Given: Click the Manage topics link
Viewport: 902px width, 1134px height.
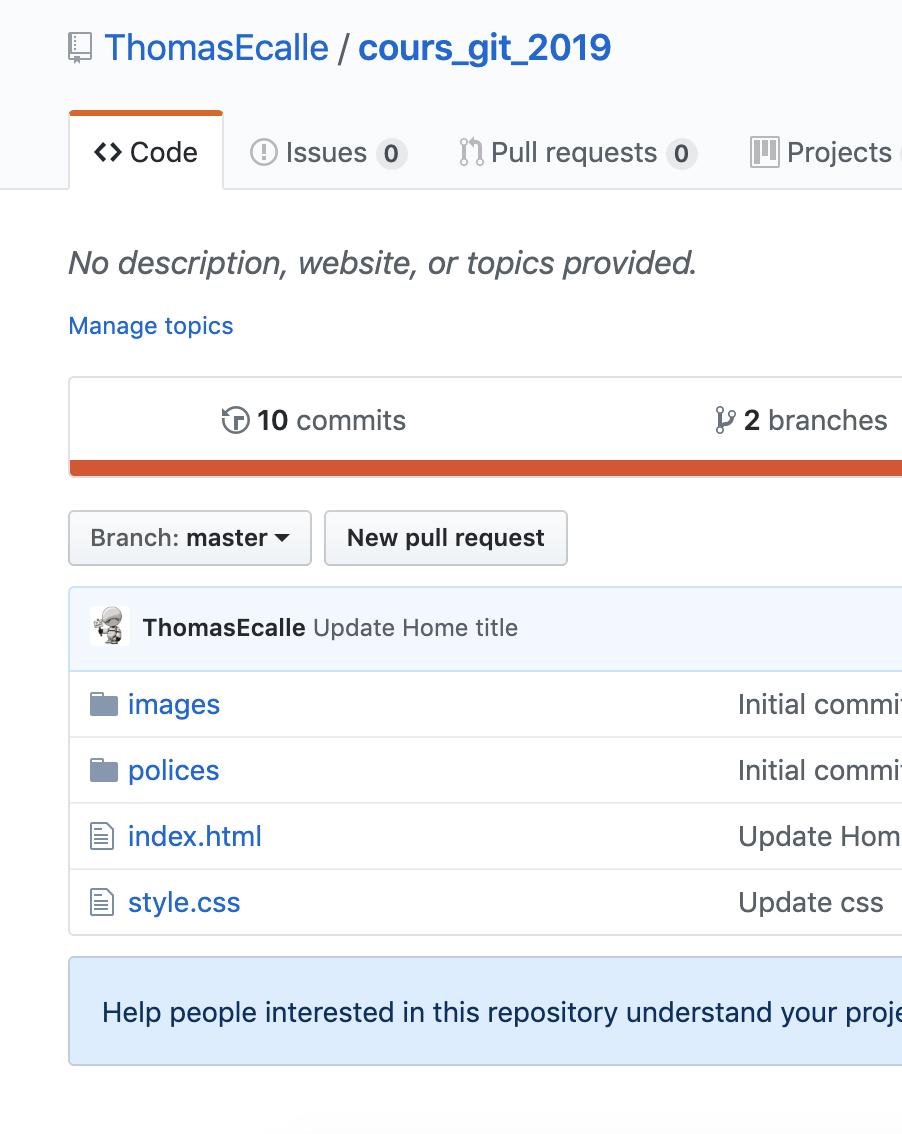Looking at the screenshot, I should click(x=151, y=326).
